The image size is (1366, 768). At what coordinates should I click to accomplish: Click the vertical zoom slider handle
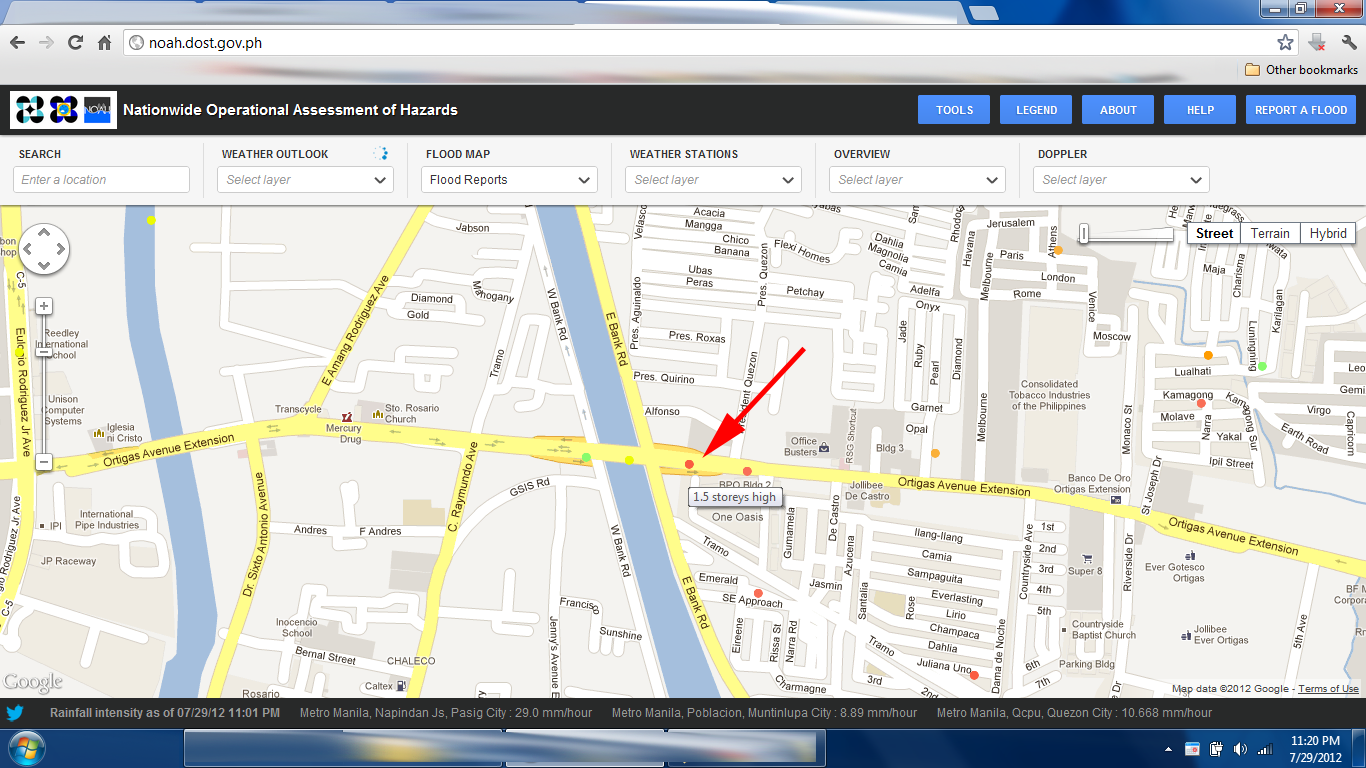click(44, 351)
